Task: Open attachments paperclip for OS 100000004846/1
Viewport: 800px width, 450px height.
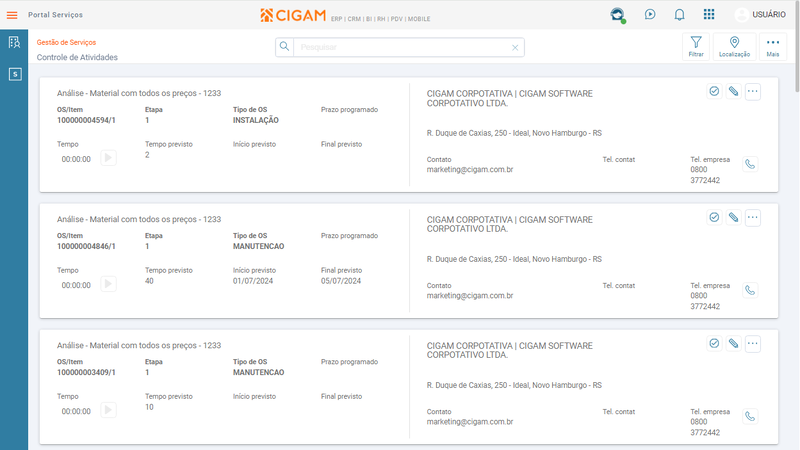Action: pos(733,217)
